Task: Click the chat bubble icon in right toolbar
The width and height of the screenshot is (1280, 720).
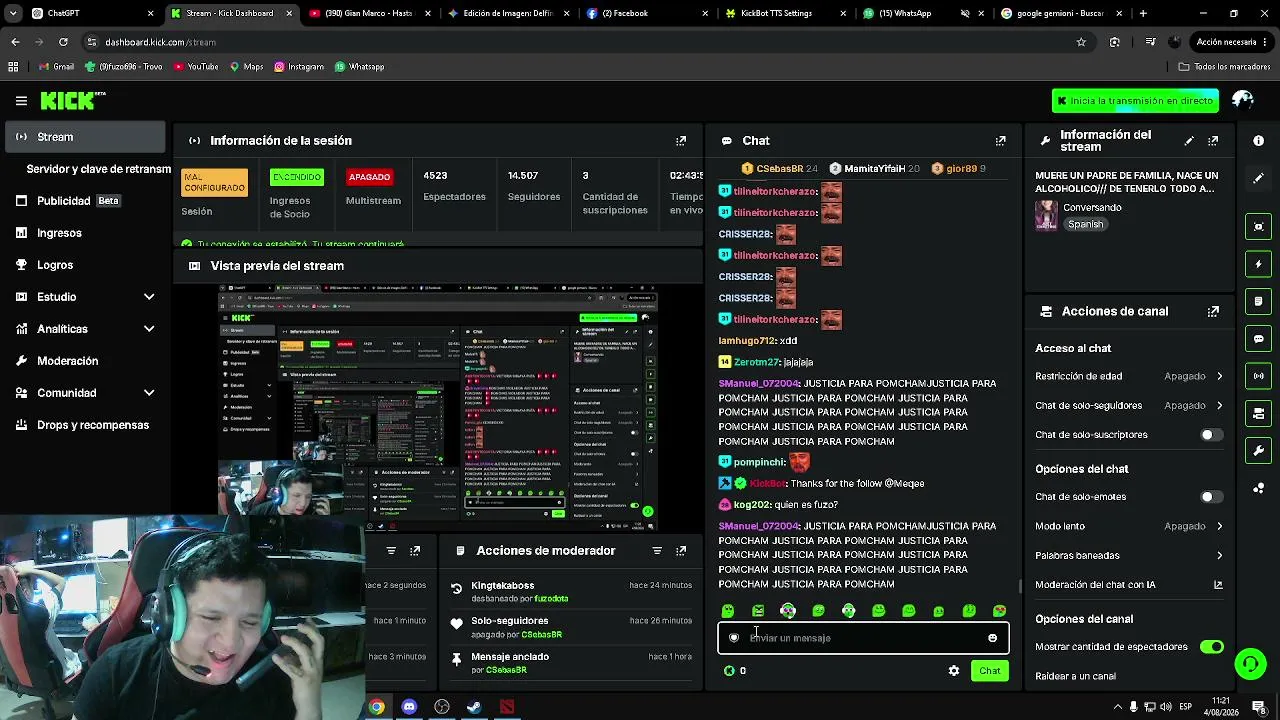Action: (1259, 339)
